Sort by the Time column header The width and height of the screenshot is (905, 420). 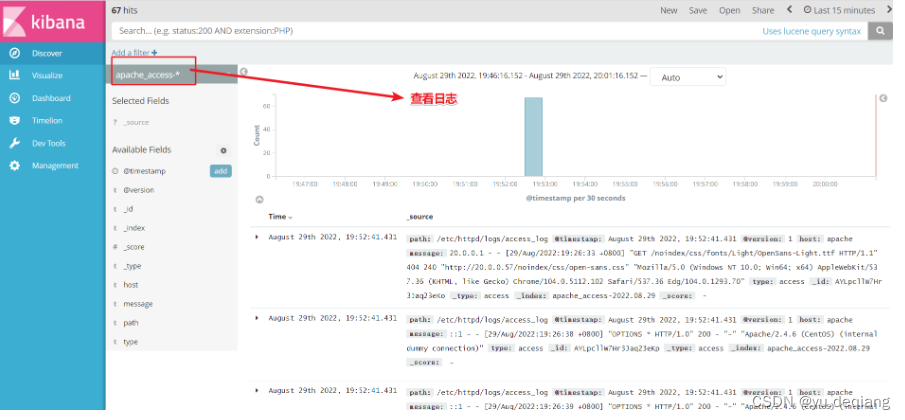281,217
